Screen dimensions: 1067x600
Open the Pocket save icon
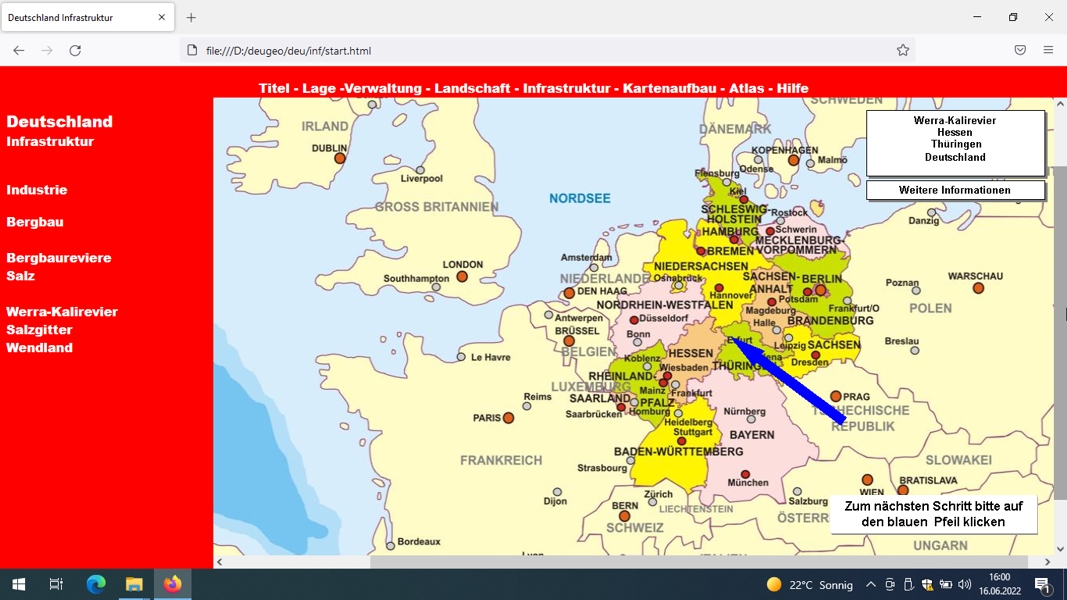(x=1019, y=50)
